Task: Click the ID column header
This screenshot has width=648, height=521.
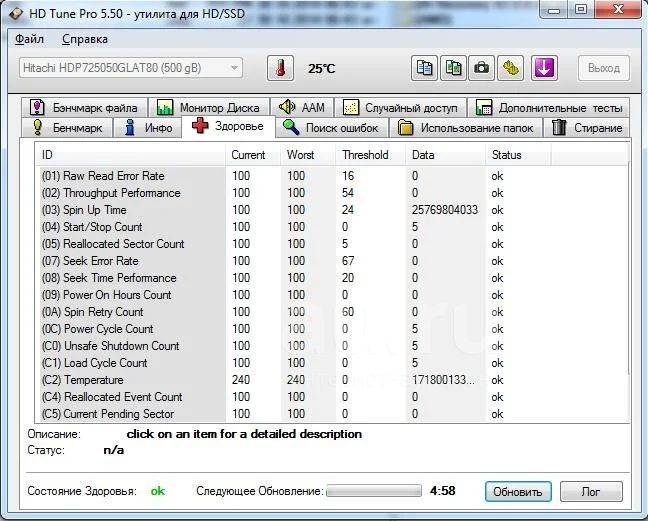Action: click(130, 155)
